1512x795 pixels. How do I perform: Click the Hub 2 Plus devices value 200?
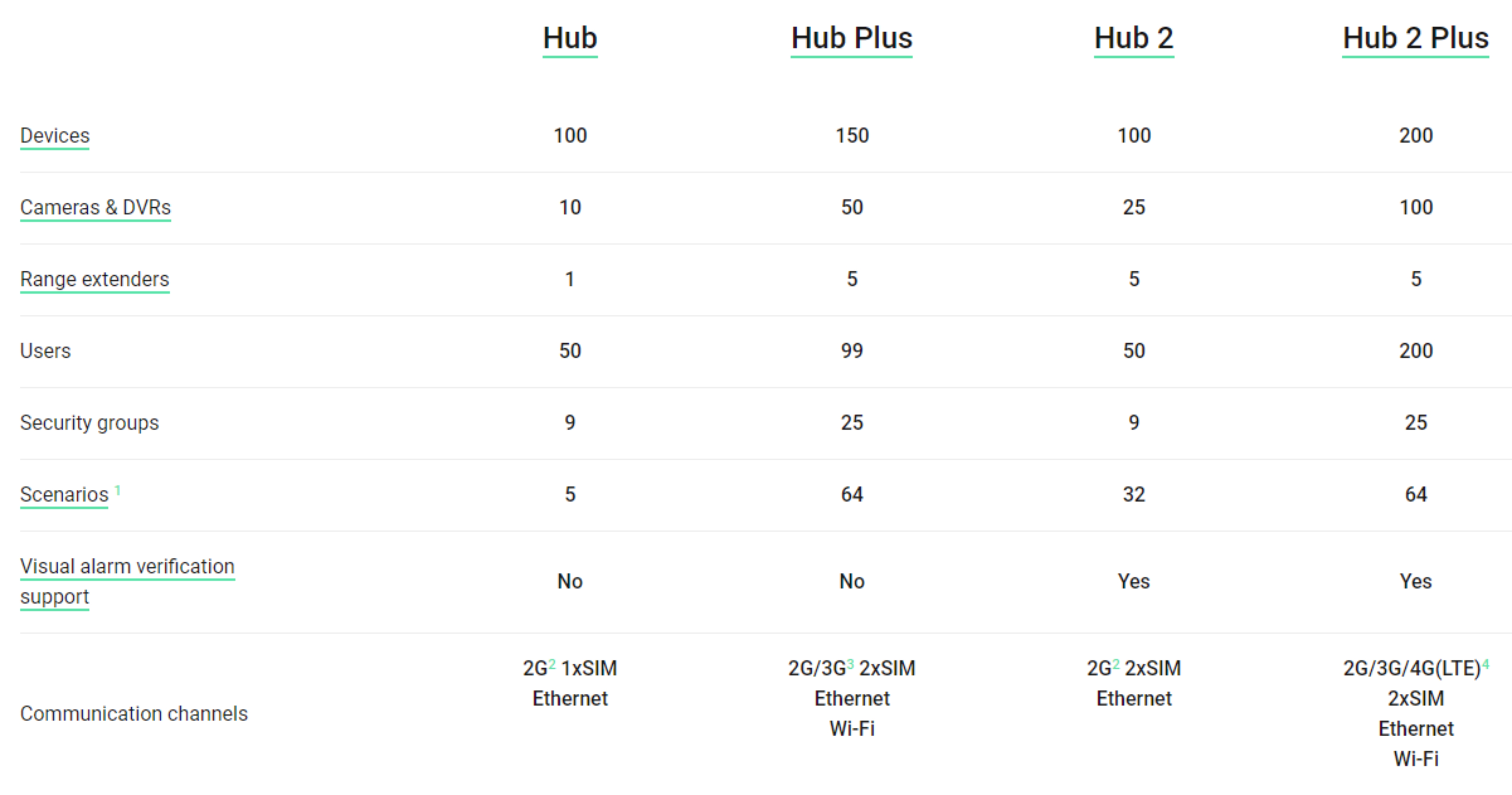(1416, 136)
